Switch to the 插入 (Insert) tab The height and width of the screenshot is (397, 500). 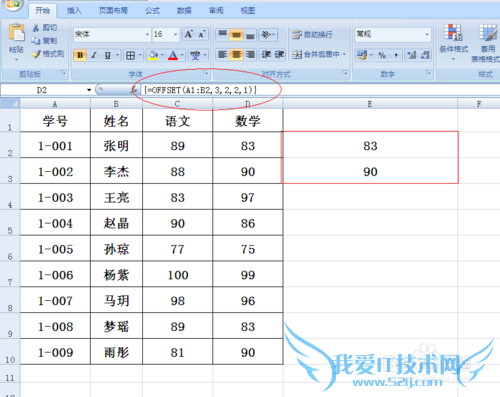[x=74, y=11]
